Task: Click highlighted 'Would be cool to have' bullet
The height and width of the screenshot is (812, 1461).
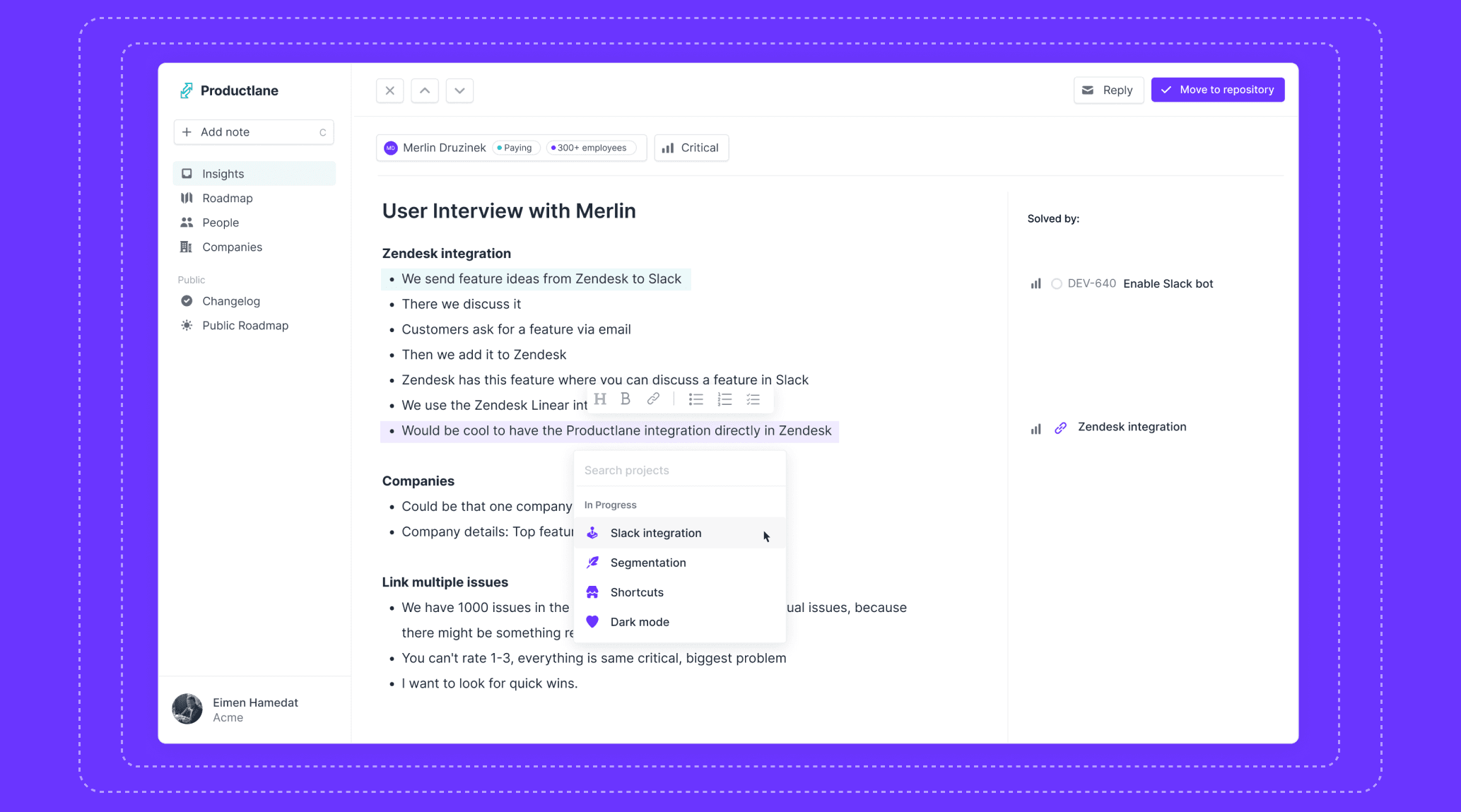Action: pyautogui.click(x=609, y=431)
